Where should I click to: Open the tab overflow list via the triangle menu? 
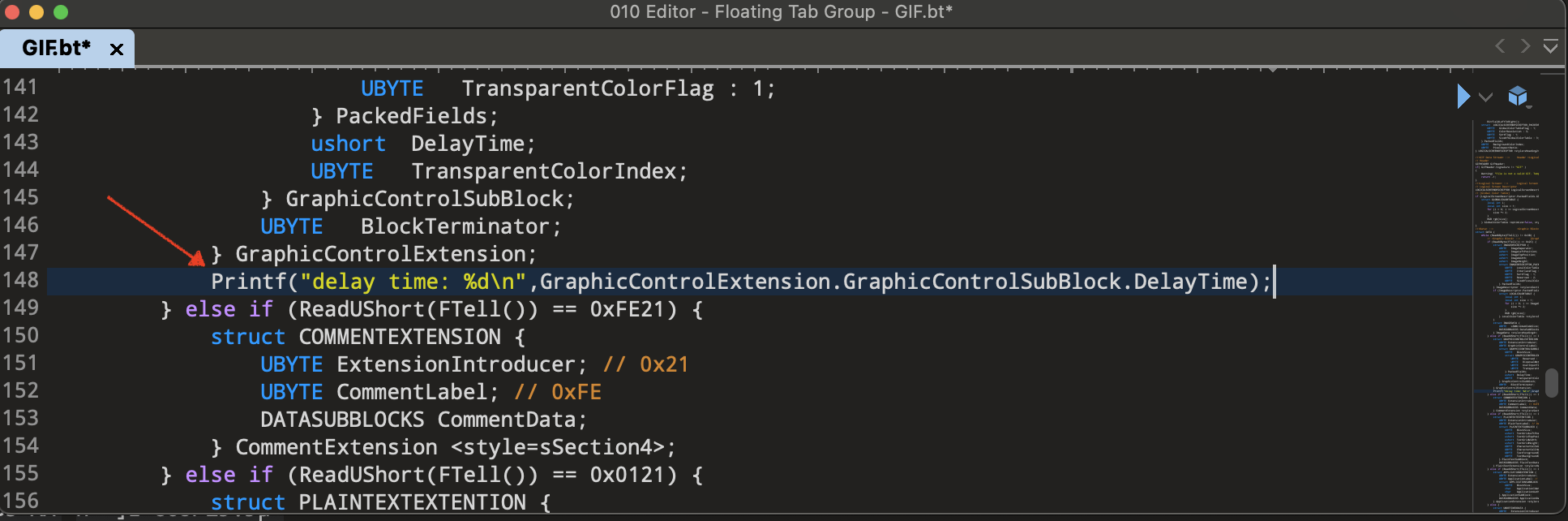pos(1551,47)
